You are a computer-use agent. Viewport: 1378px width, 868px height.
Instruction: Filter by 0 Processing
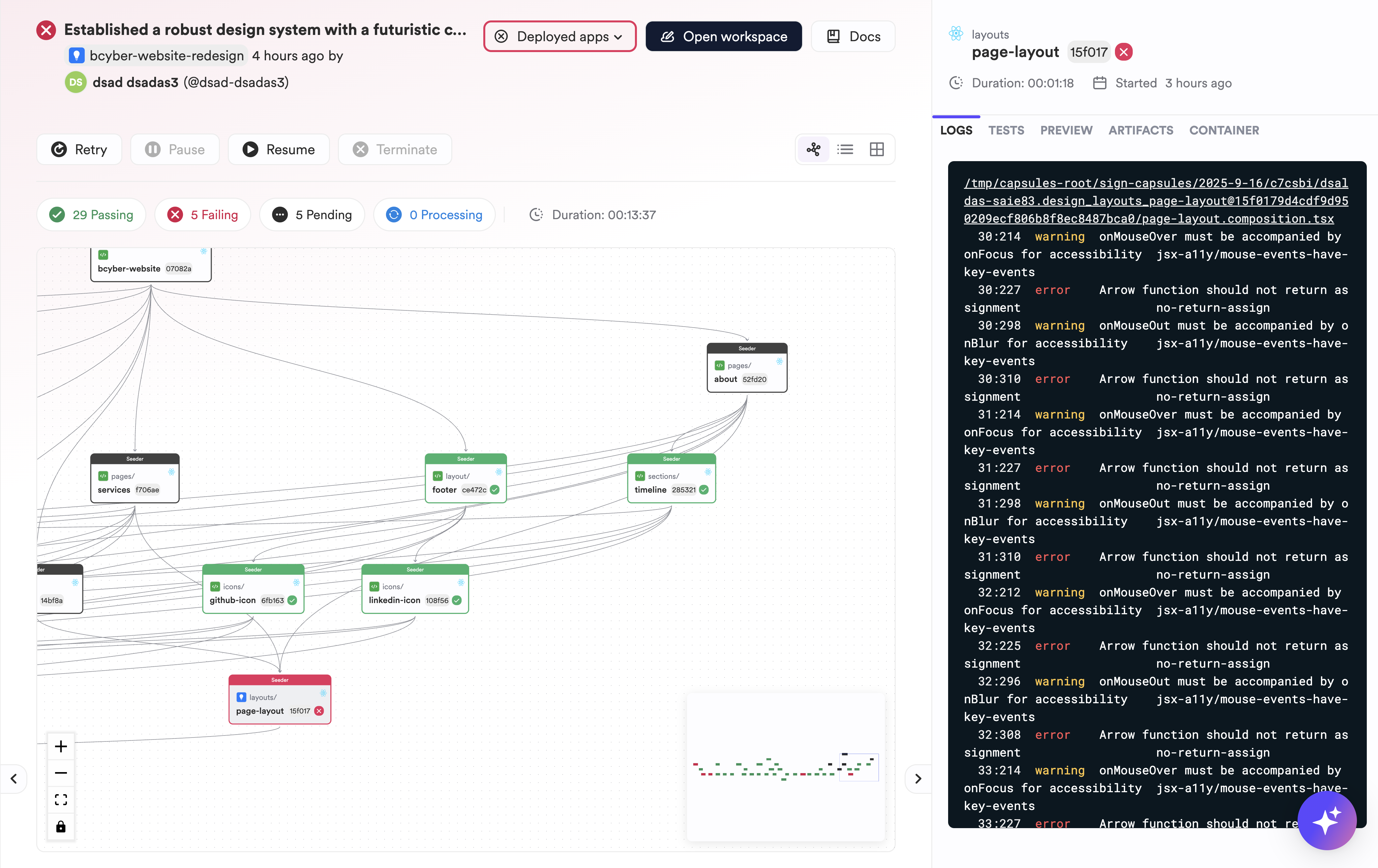pyautogui.click(x=434, y=215)
